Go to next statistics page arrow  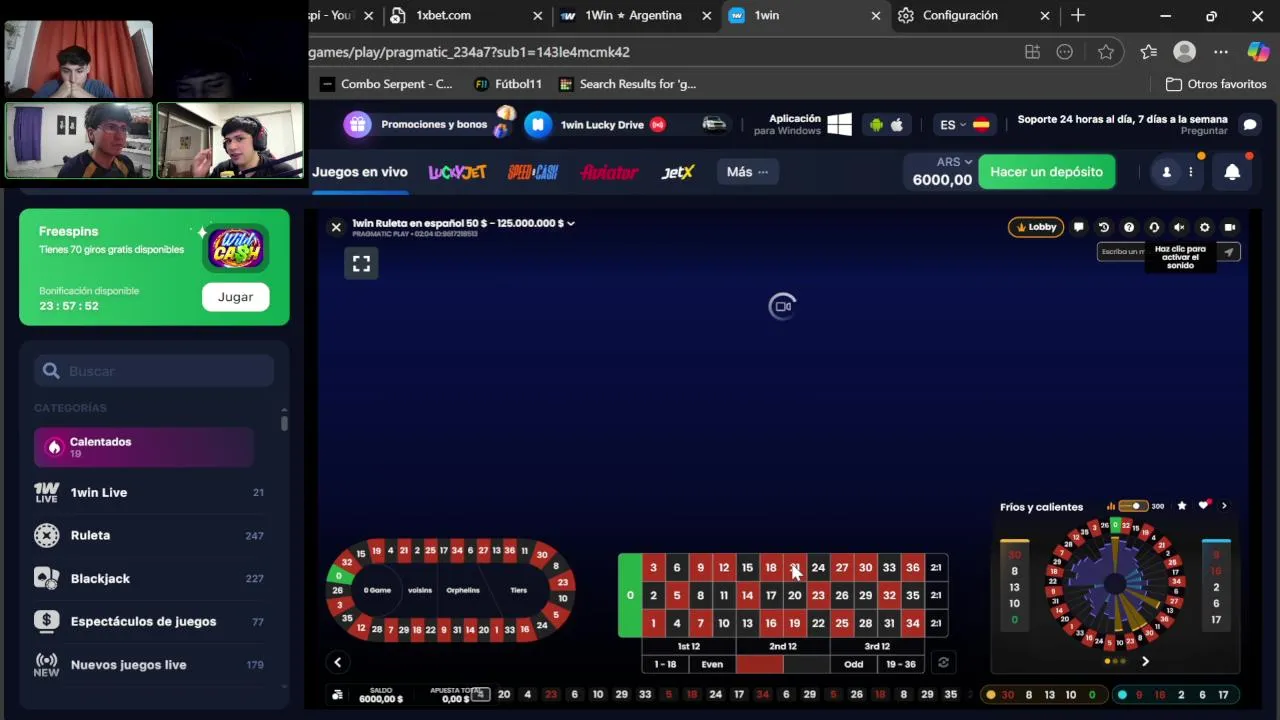1145,661
